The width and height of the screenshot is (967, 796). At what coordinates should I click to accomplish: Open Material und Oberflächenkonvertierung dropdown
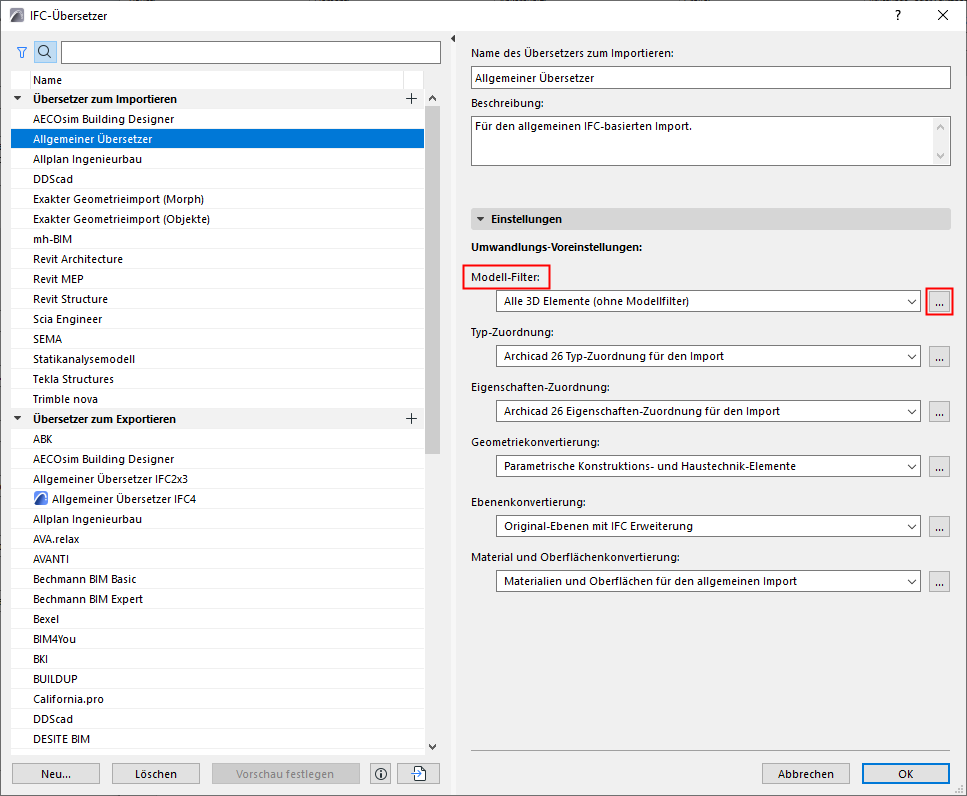click(x=708, y=581)
